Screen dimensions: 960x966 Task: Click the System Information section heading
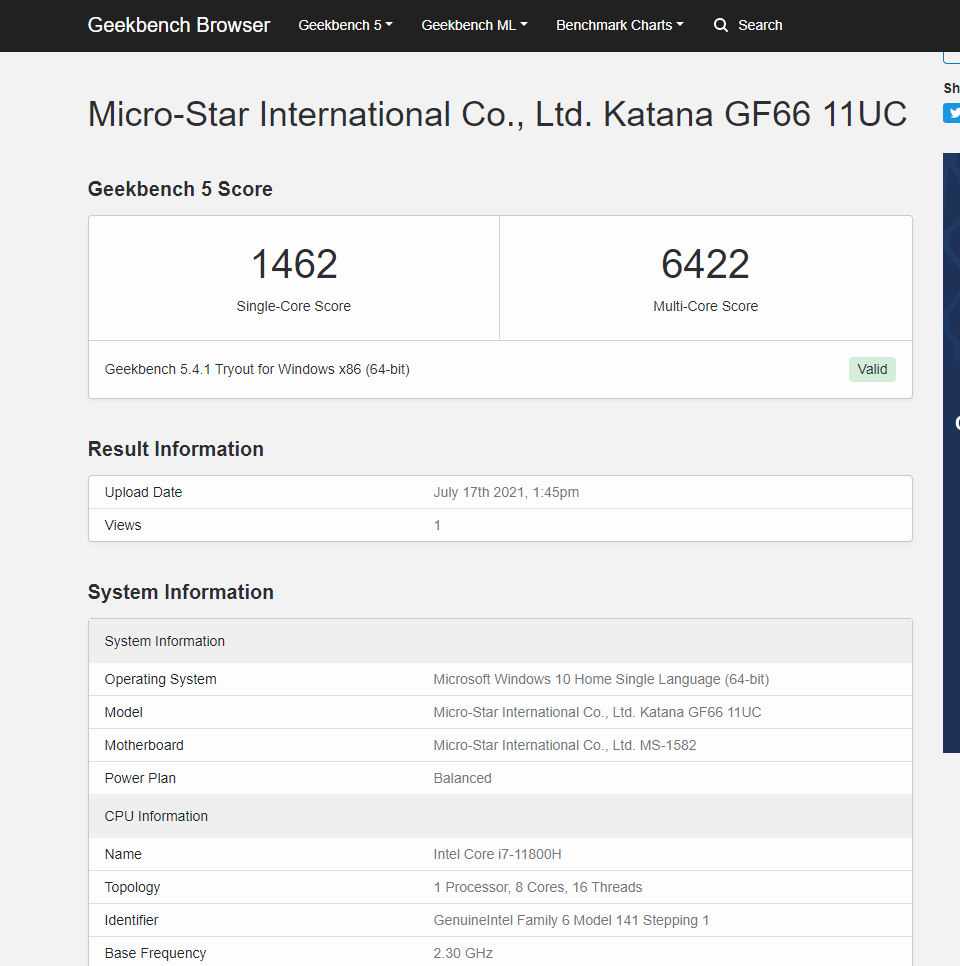(181, 592)
